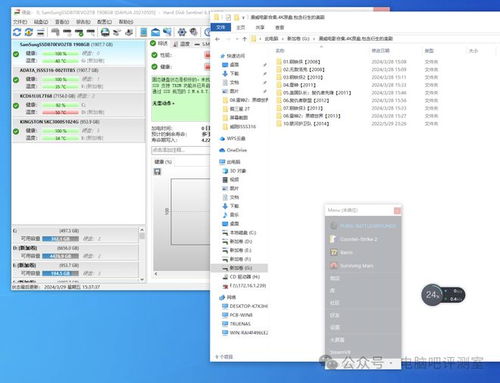This screenshot has width=500, height=383.
Task: Open 帮助 menu in Hard Disk Sentinel
Action: coord(126,22)
